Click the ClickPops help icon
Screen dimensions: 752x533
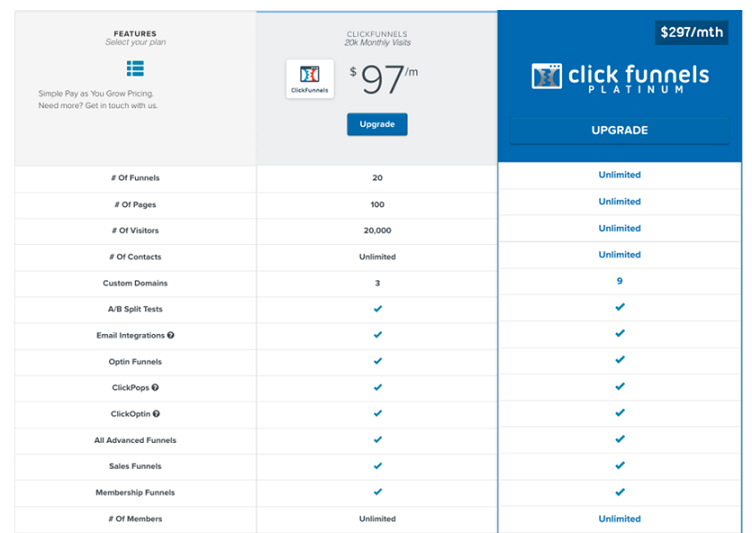(155, 388)
